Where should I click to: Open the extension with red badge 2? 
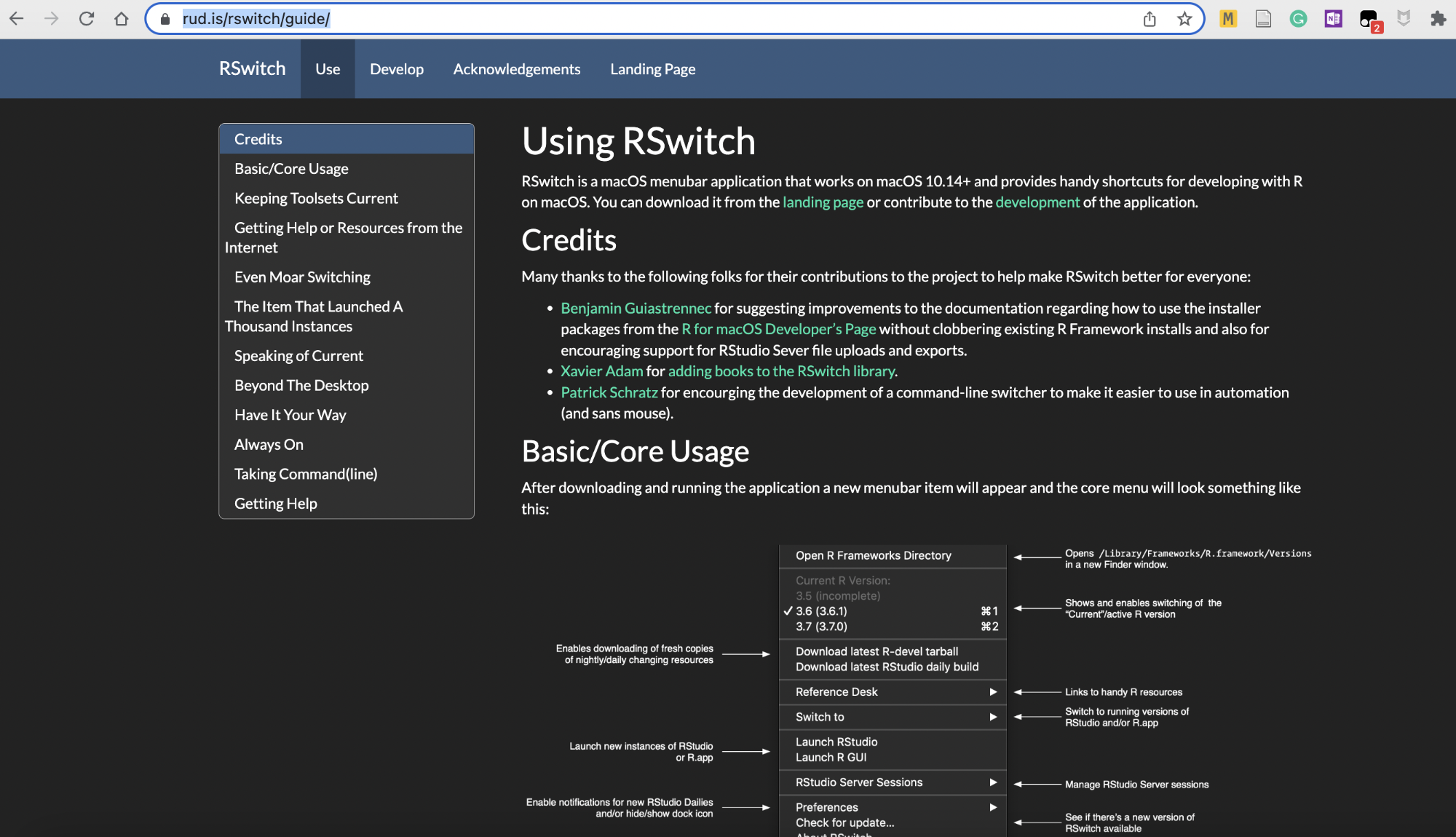pyautogui.click(x=1369, y=20)
